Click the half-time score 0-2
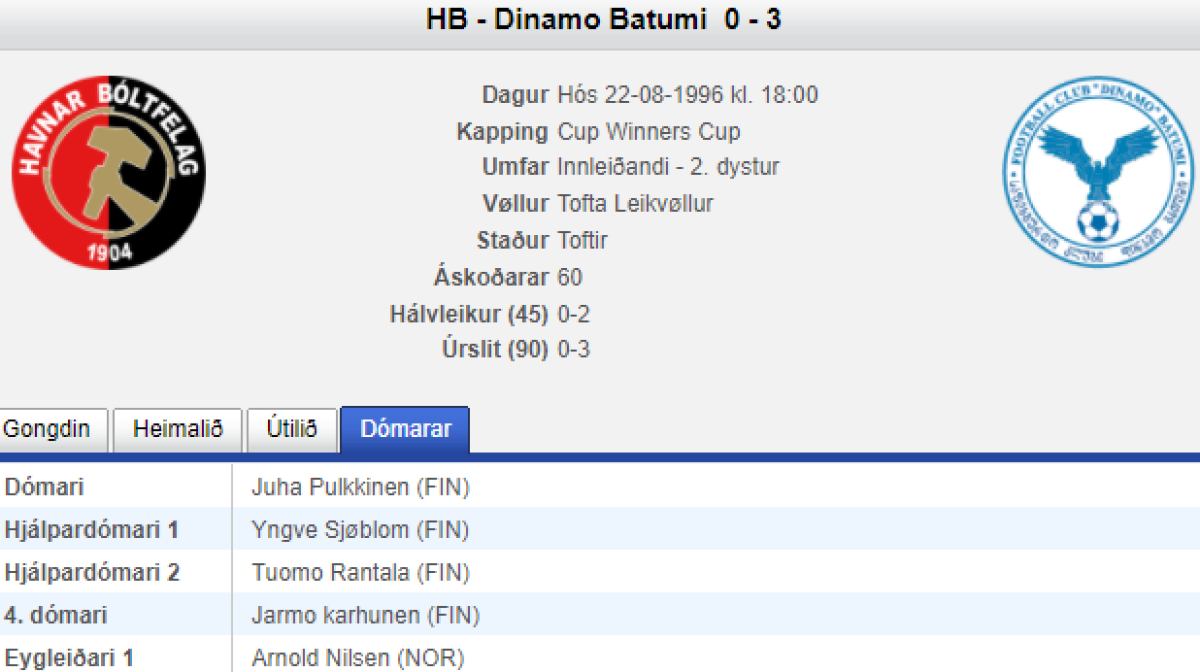The image size is (1200, 672). pyautogui.click(x=574, y=314)
